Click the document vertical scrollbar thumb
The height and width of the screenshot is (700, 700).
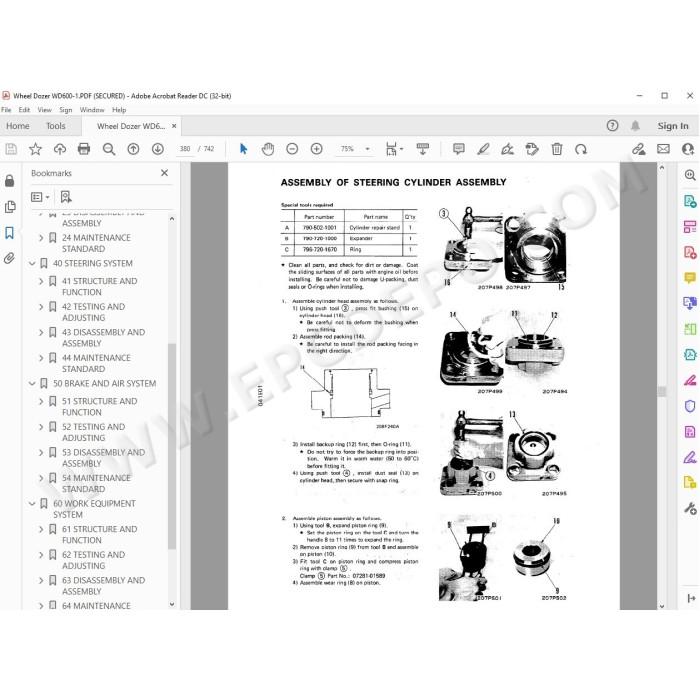click(x=662, y=392)
